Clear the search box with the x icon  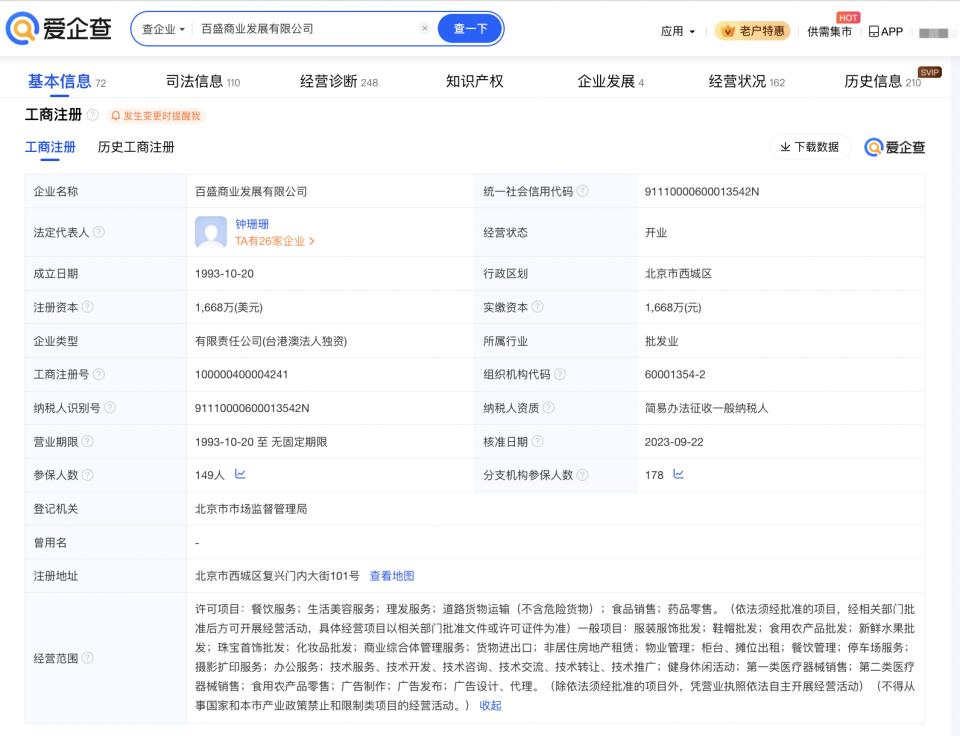click(x=424, y=28)
